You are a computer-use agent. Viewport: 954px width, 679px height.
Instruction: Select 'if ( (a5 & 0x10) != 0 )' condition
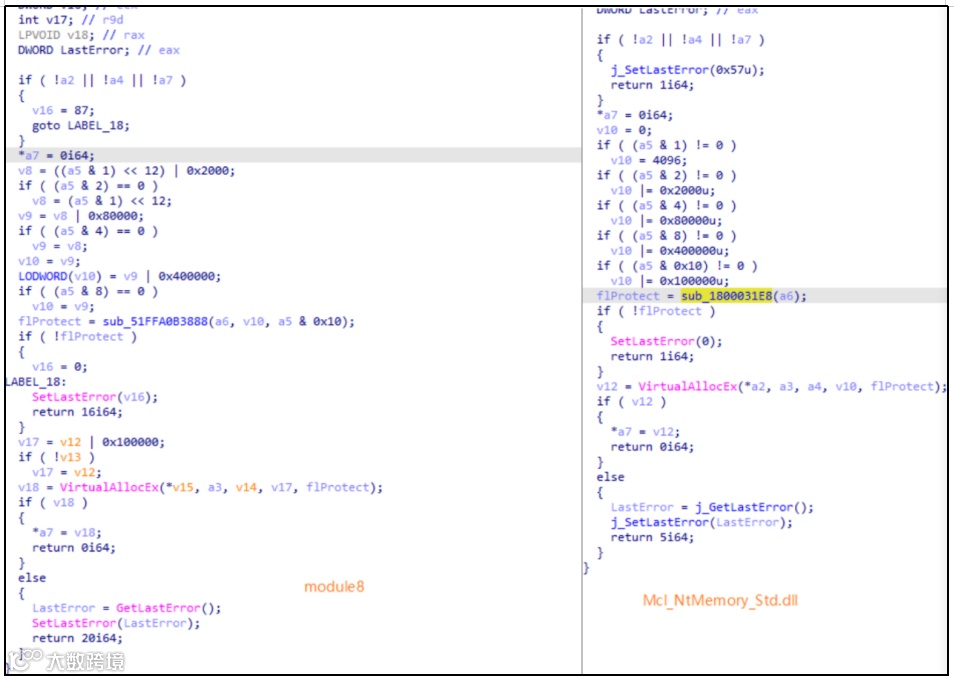[677, 266]
